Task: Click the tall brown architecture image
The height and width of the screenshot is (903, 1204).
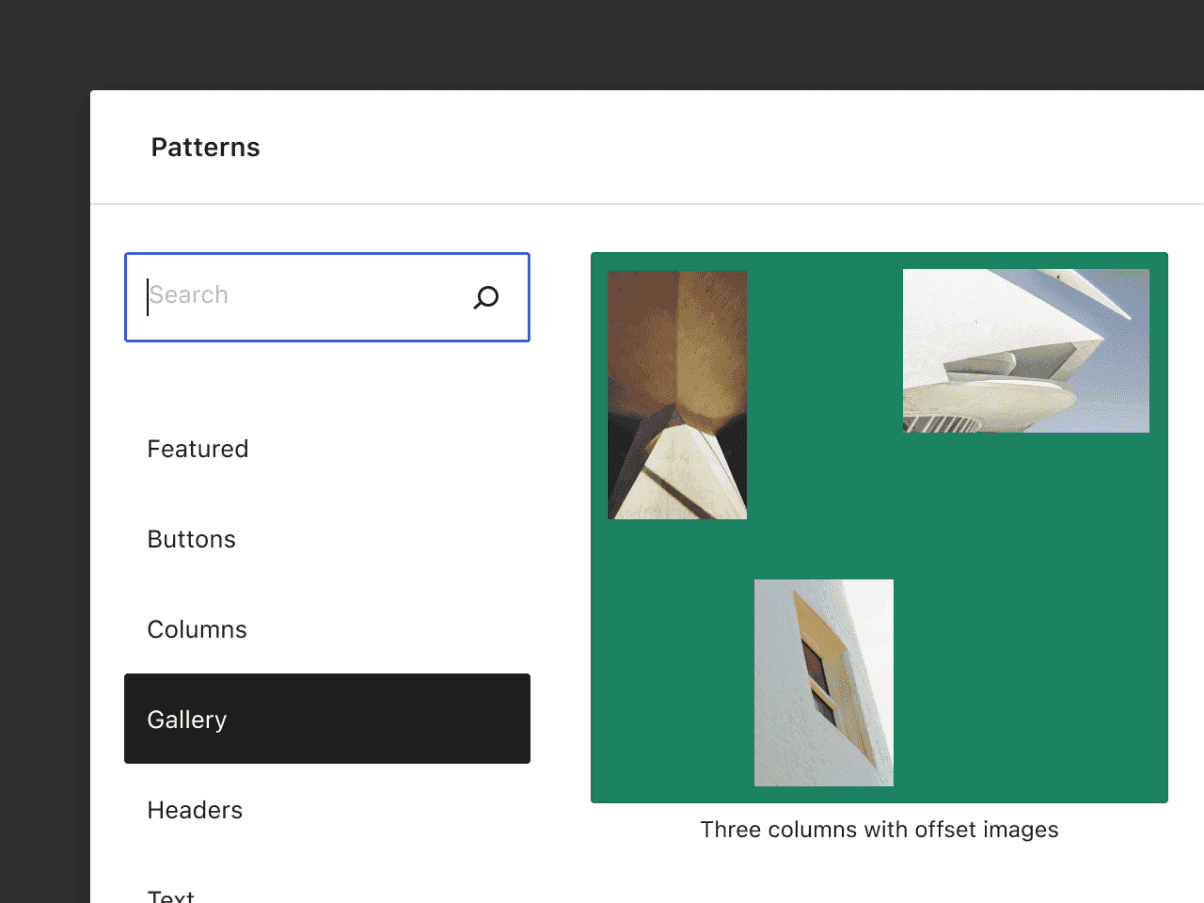Action: pyautogui.click(x=677, y=394)
